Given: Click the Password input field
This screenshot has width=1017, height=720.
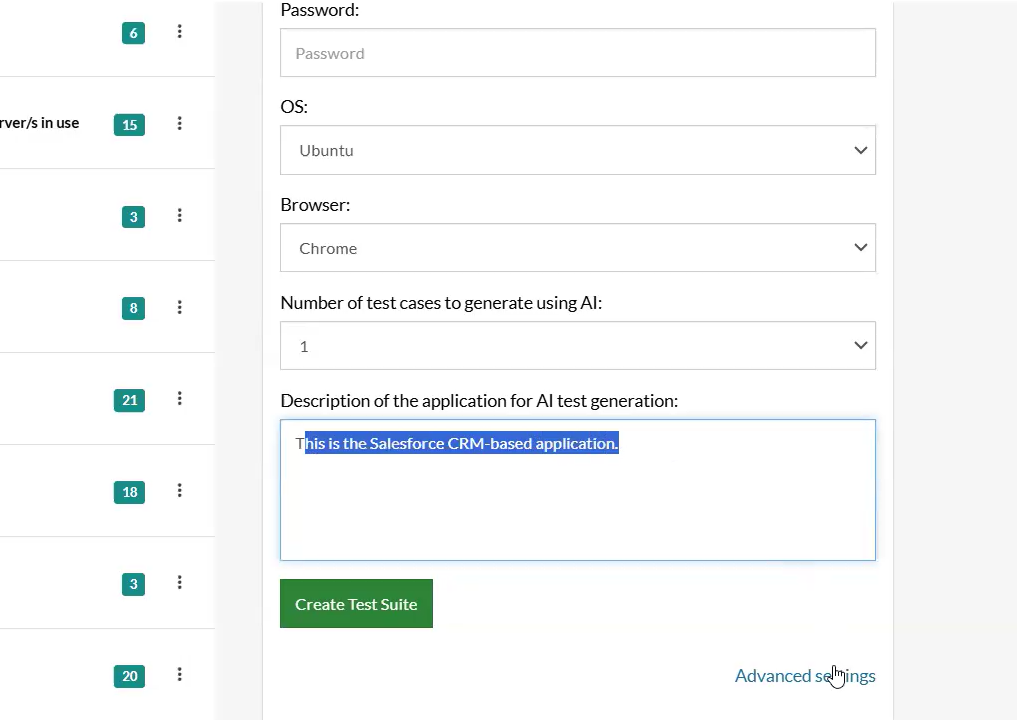Looking at the screenshot, I should coord(577,53).
